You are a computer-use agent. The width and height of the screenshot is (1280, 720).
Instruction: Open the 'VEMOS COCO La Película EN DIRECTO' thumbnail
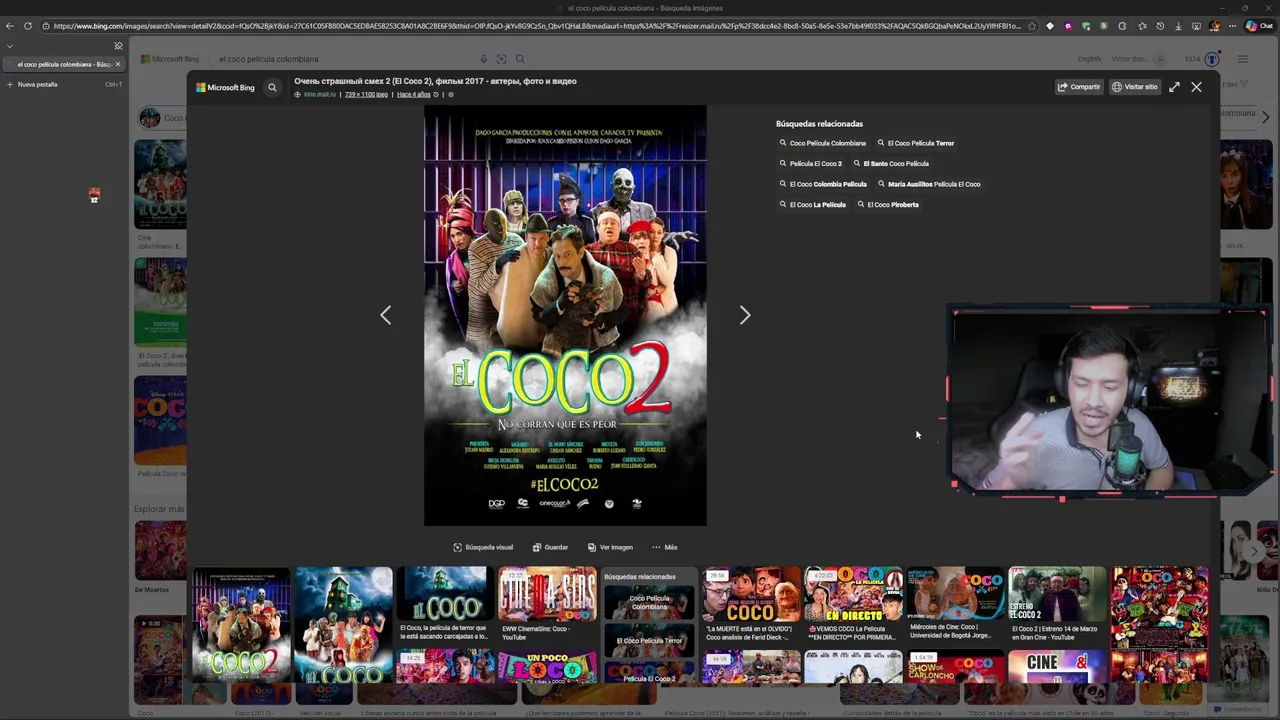[x=853, y=595]
